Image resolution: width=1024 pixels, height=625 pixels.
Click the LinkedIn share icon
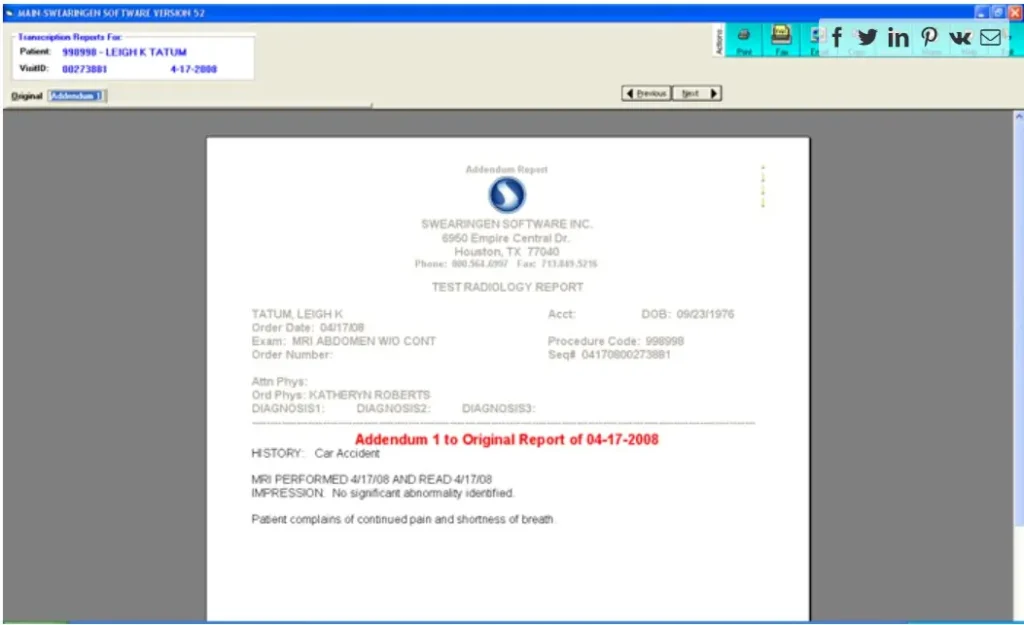coord(898,38)
